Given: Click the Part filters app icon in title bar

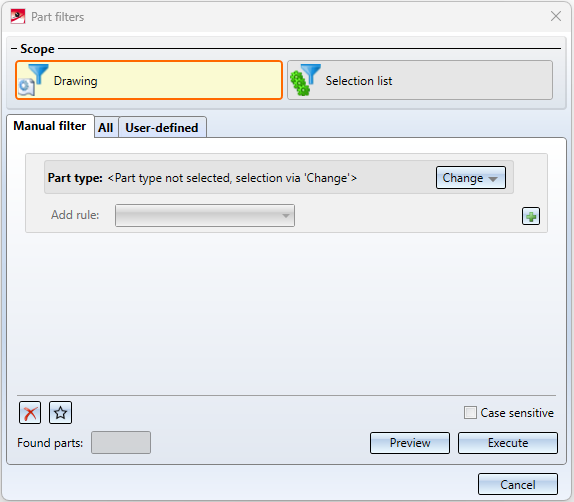Looking at the screenshot, I should [x=18, y=17].
